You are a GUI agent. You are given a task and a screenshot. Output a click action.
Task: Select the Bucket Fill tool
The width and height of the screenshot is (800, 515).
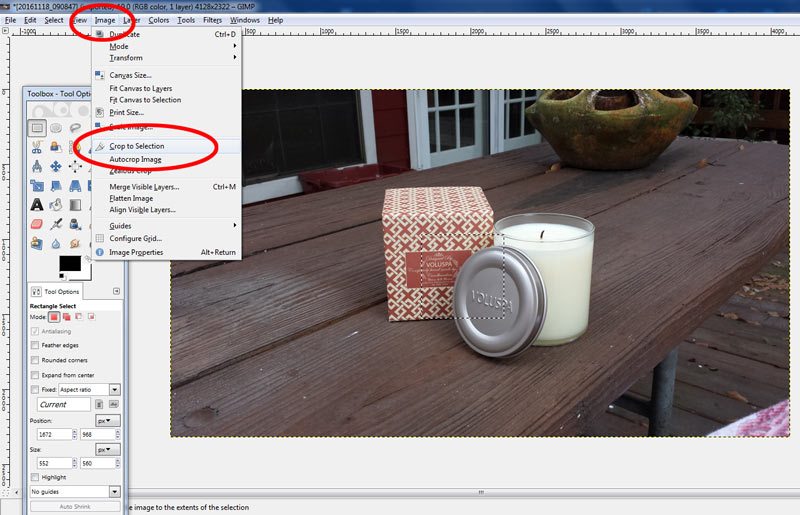[x=56, y=205]
